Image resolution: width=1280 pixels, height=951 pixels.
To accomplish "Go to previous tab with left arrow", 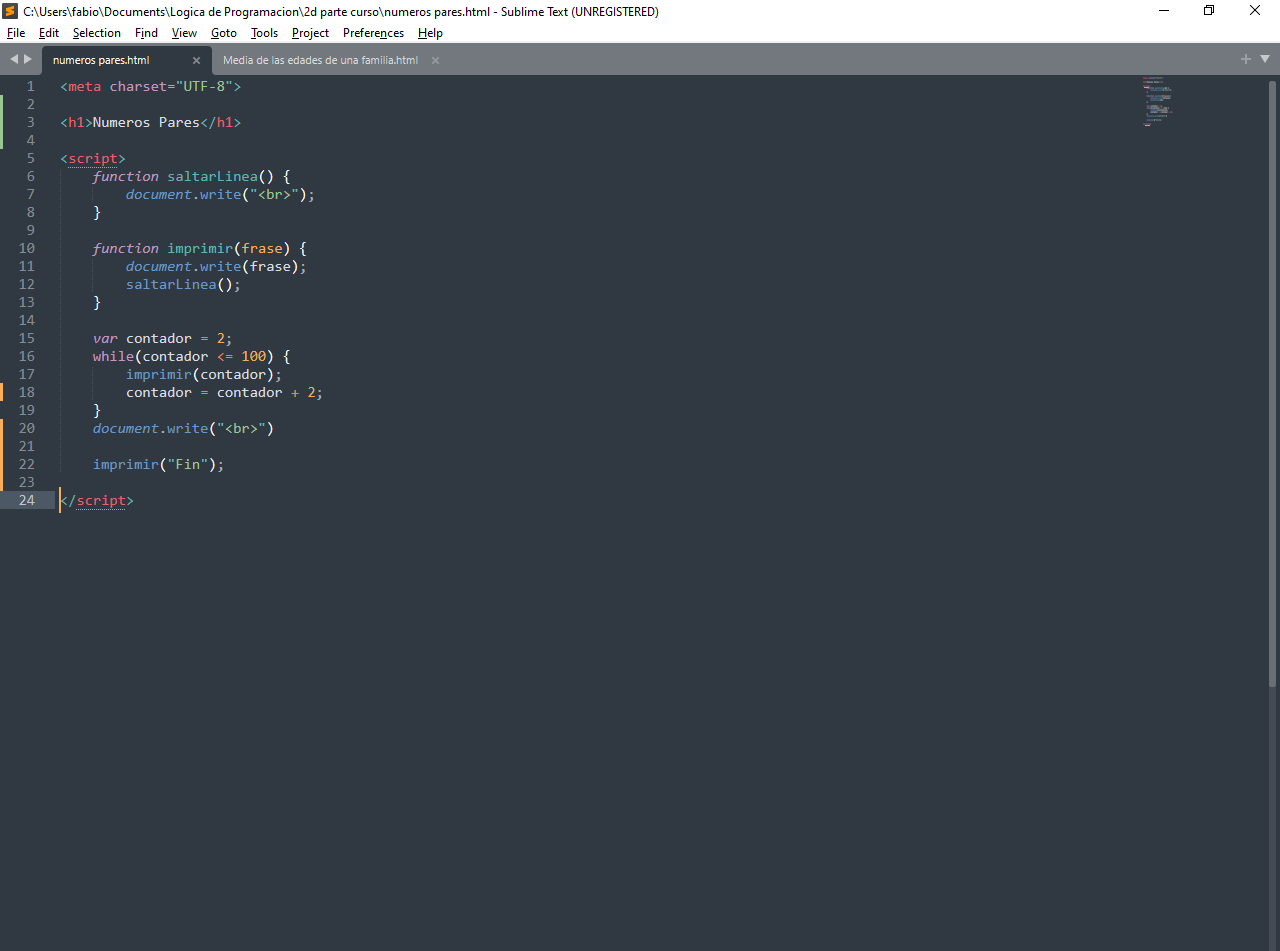I will pos(14,59).
